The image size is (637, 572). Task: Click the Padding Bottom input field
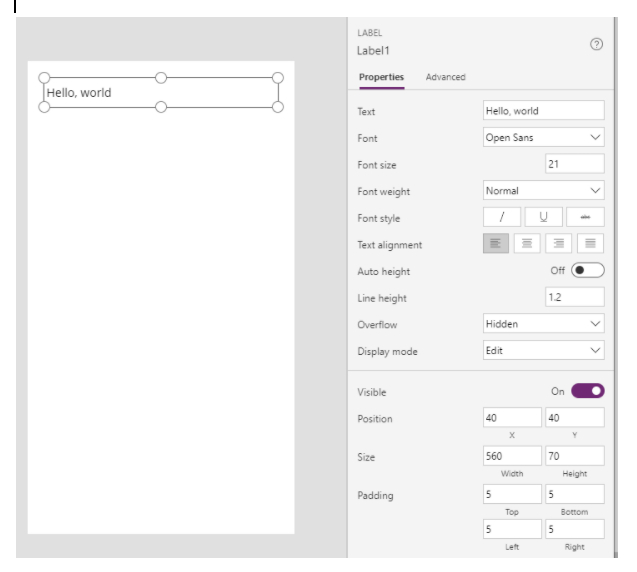[574, 494]
